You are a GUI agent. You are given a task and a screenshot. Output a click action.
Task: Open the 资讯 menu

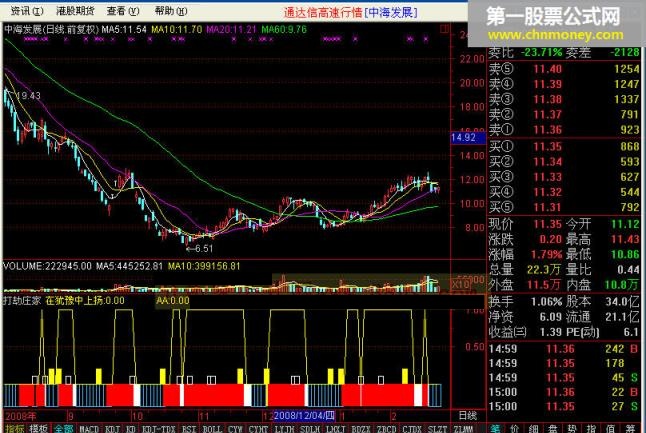tap(27, 11)
